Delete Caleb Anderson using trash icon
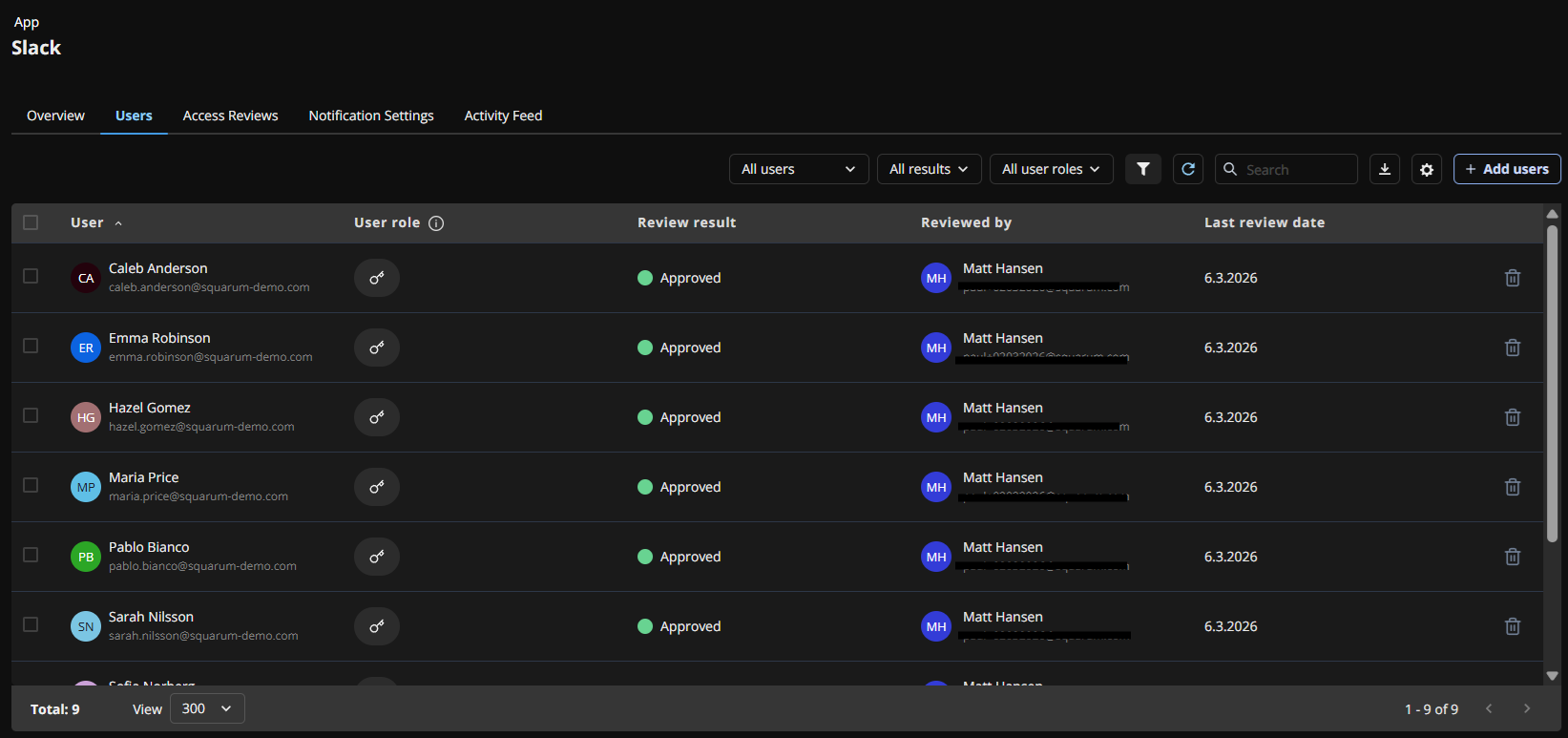Viewport: 1568px width, 738px height. pyautogui.click(x=1512, y=278)
